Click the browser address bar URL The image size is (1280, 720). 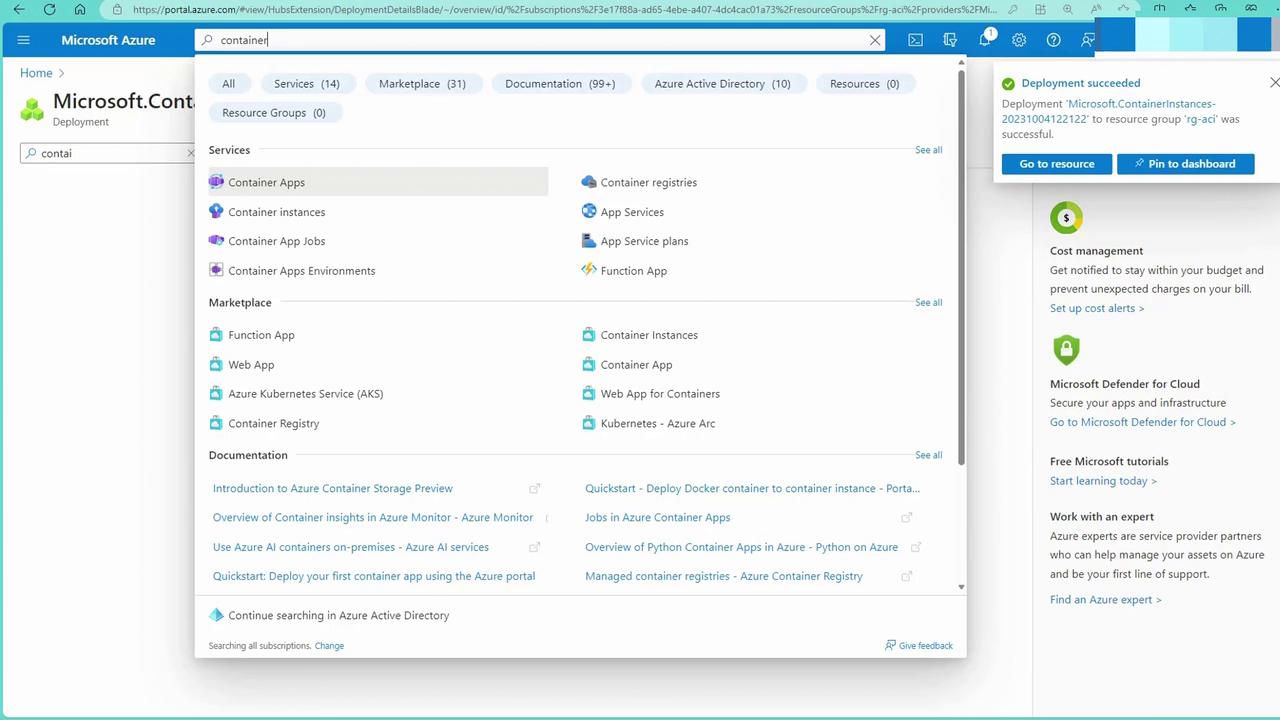click(x=565, y=9)
